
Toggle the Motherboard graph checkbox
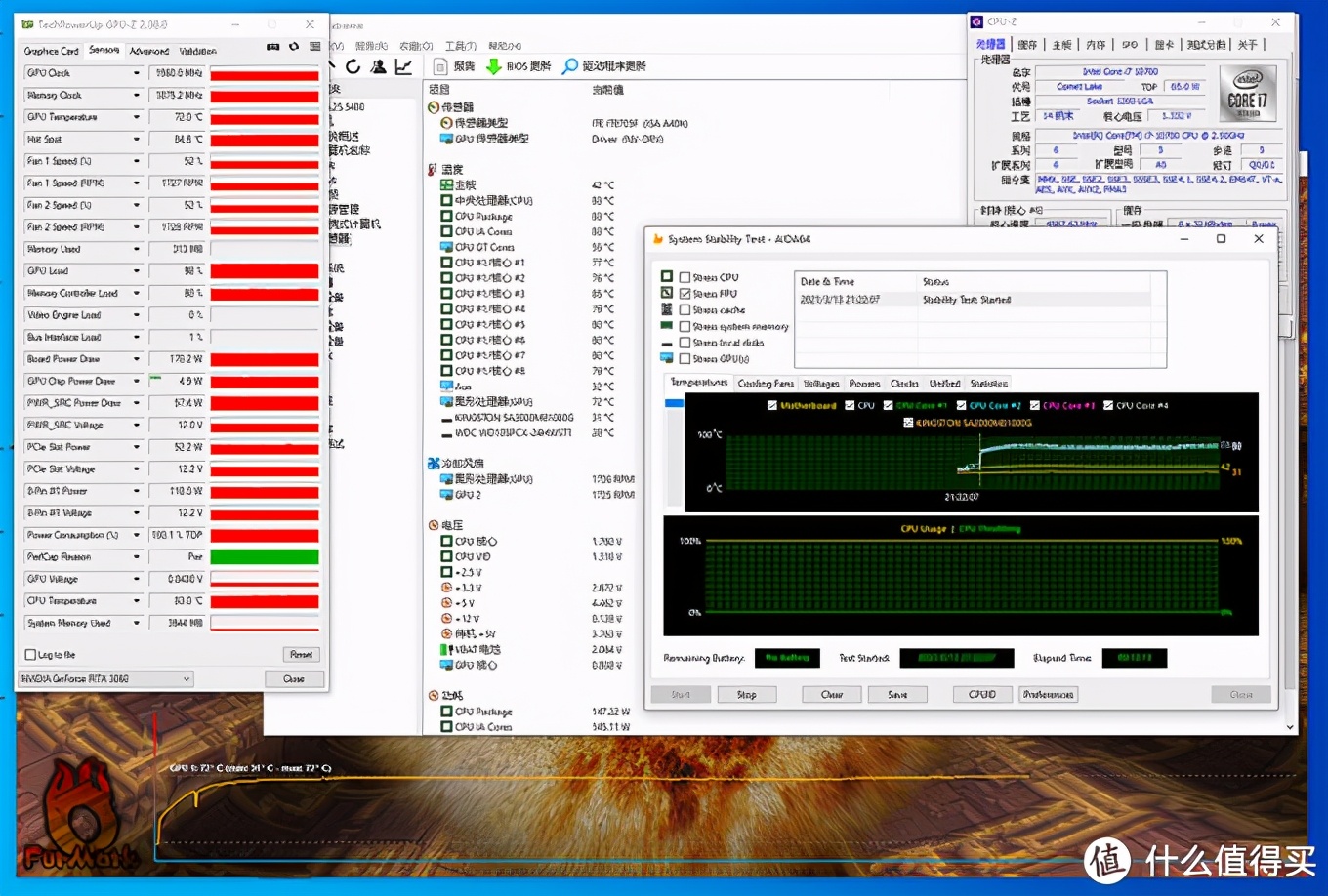(772, 405)
